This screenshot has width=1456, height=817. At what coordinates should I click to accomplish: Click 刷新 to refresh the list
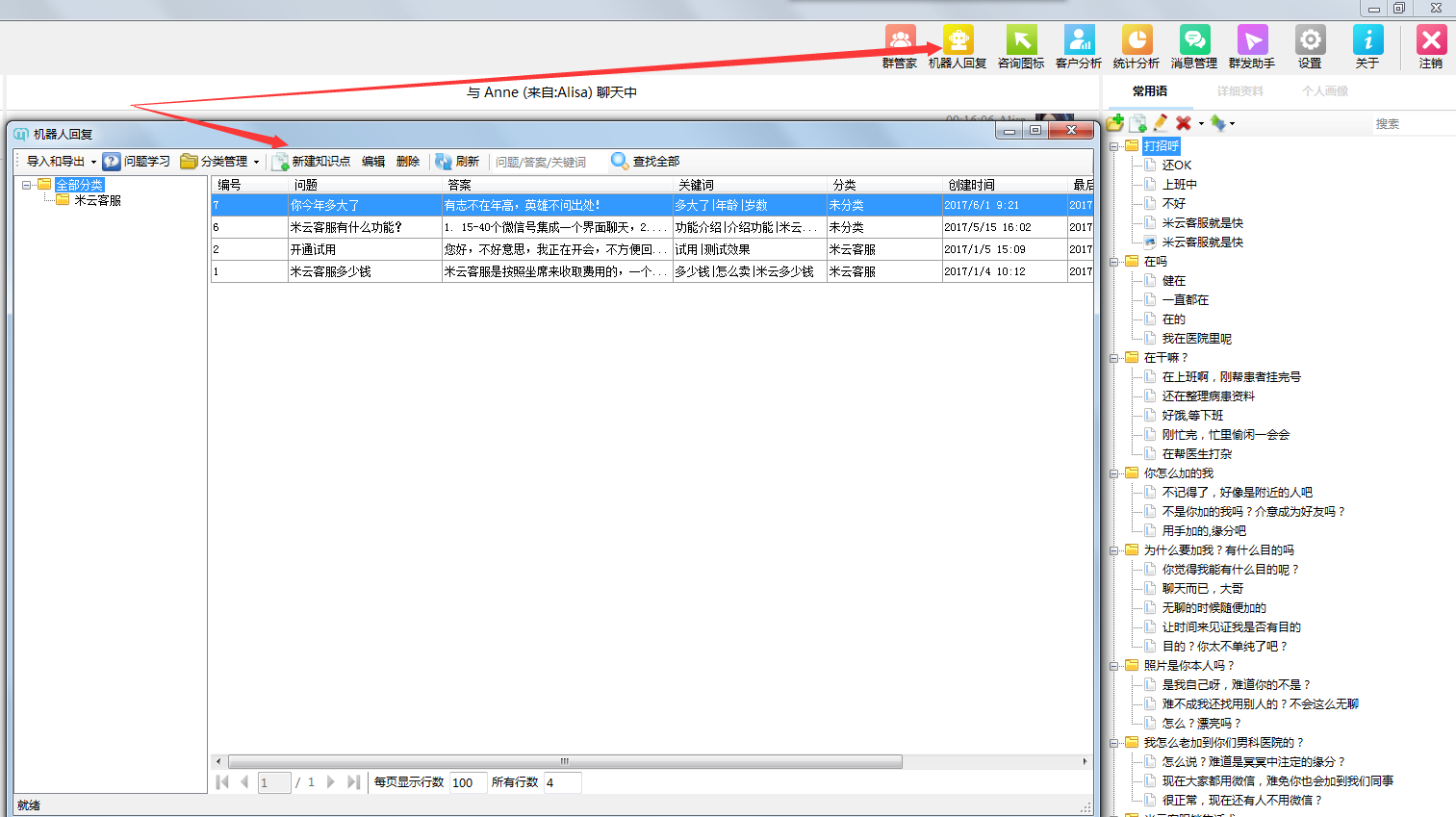click(457, 162)
